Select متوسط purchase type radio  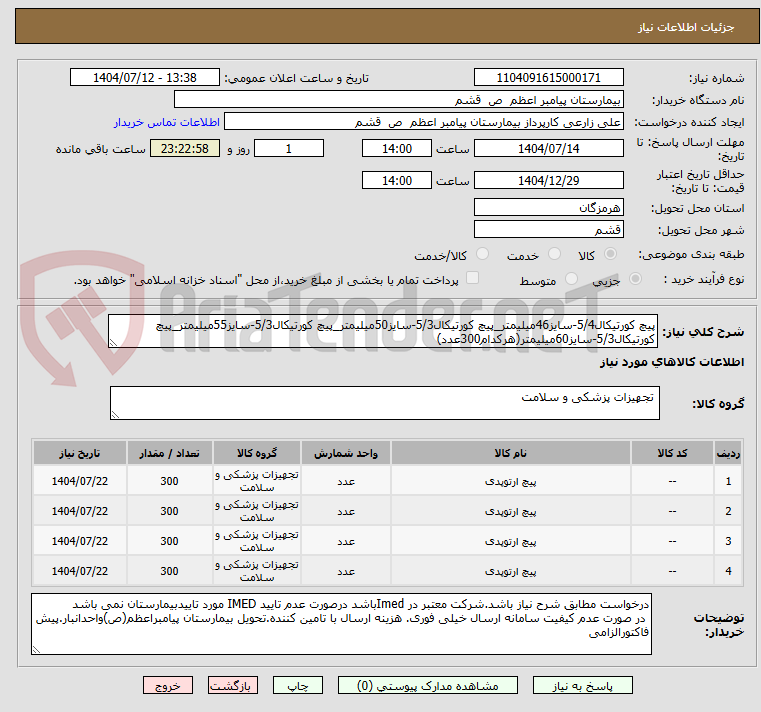coord(573,281)
